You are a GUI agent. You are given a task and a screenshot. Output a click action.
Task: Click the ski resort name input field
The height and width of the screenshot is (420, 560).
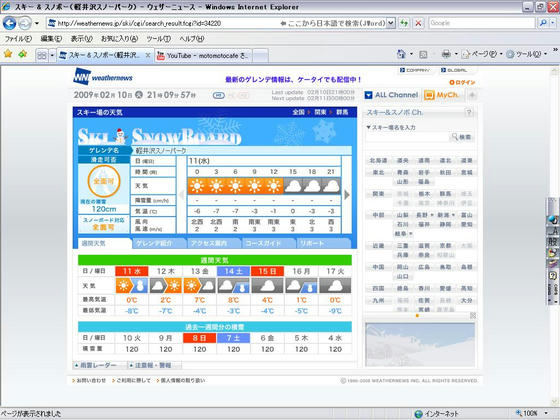[407, 137]
